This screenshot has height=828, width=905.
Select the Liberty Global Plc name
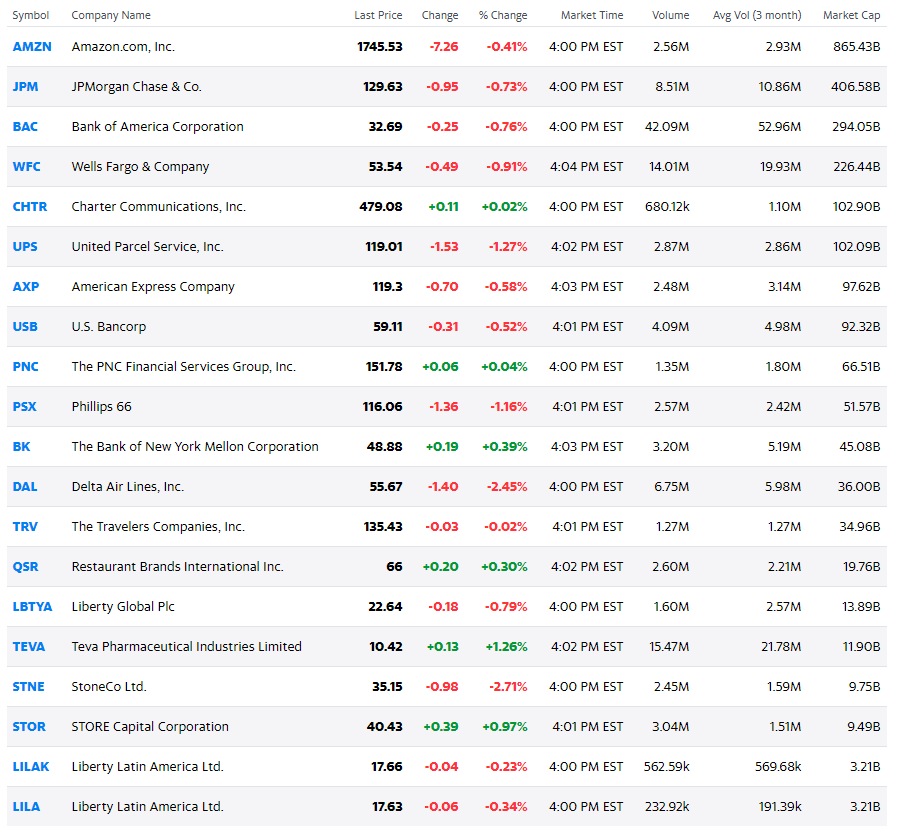pos(123,606)
